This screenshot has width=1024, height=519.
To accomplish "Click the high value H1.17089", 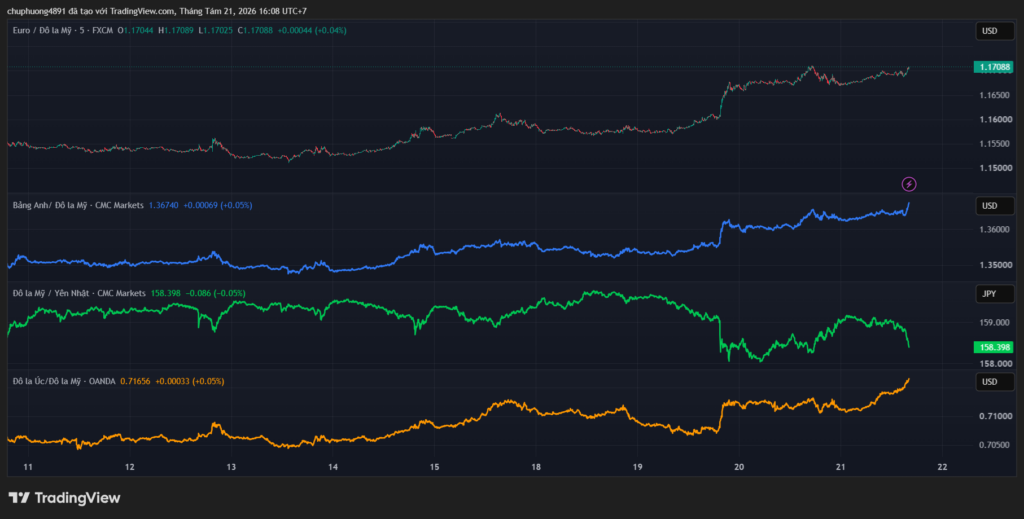I will pyautogui.click(x=176, y=30).
